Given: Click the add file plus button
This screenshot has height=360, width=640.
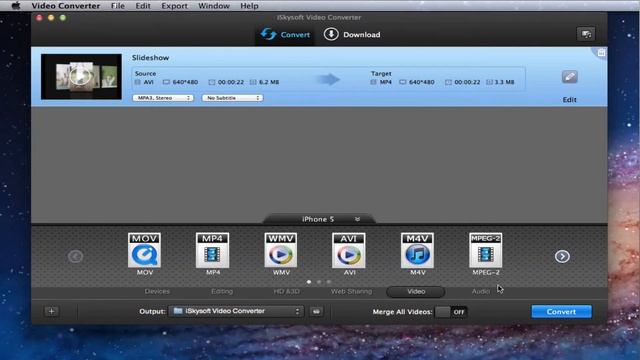Looking at the screenshot, I should click(51, 311).
